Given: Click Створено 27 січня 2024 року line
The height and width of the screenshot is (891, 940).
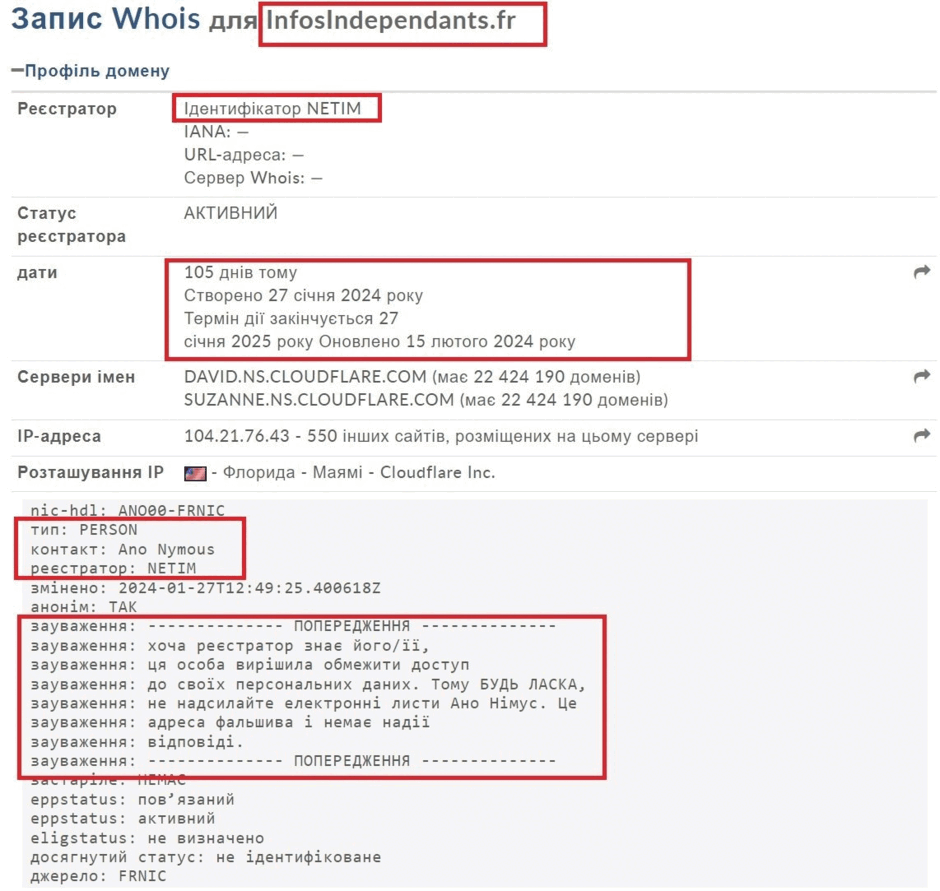Looking at the screenshot, I should point(303,296).
